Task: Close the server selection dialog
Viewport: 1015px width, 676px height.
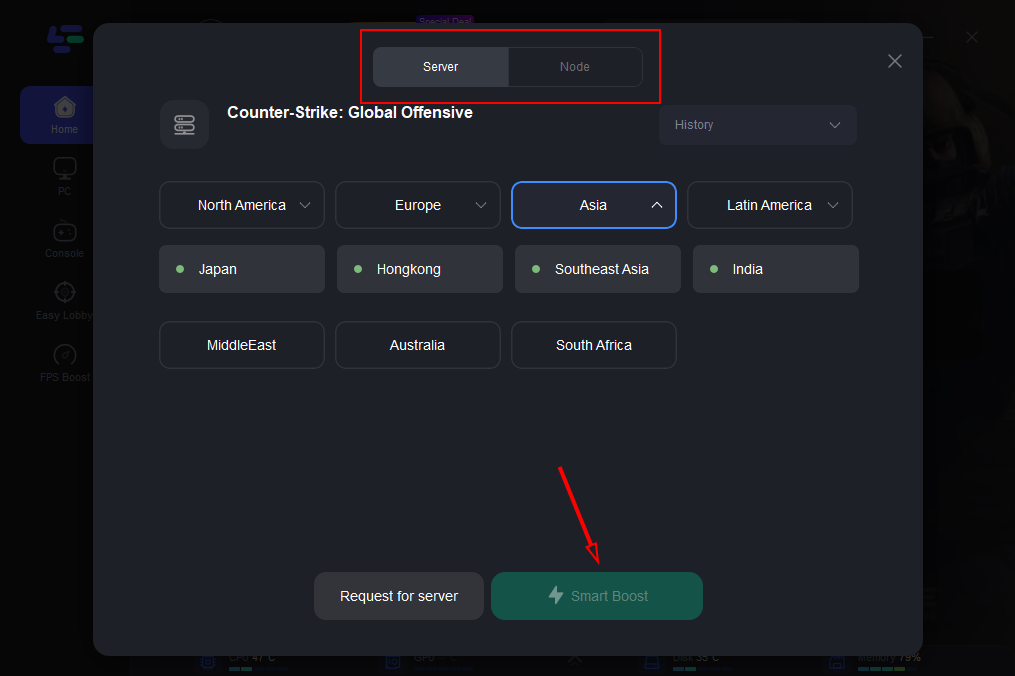Action: (x=894, y=61)
